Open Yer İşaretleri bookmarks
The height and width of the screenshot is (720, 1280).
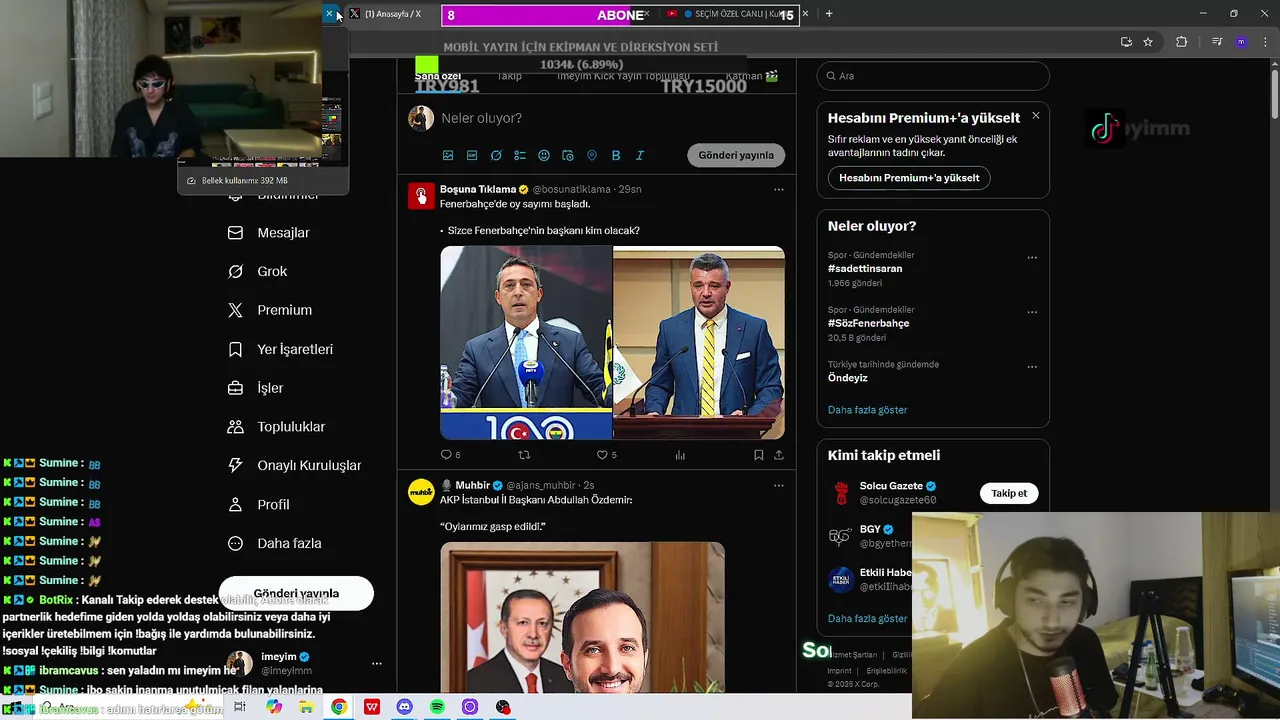click(x=281, y=349)
